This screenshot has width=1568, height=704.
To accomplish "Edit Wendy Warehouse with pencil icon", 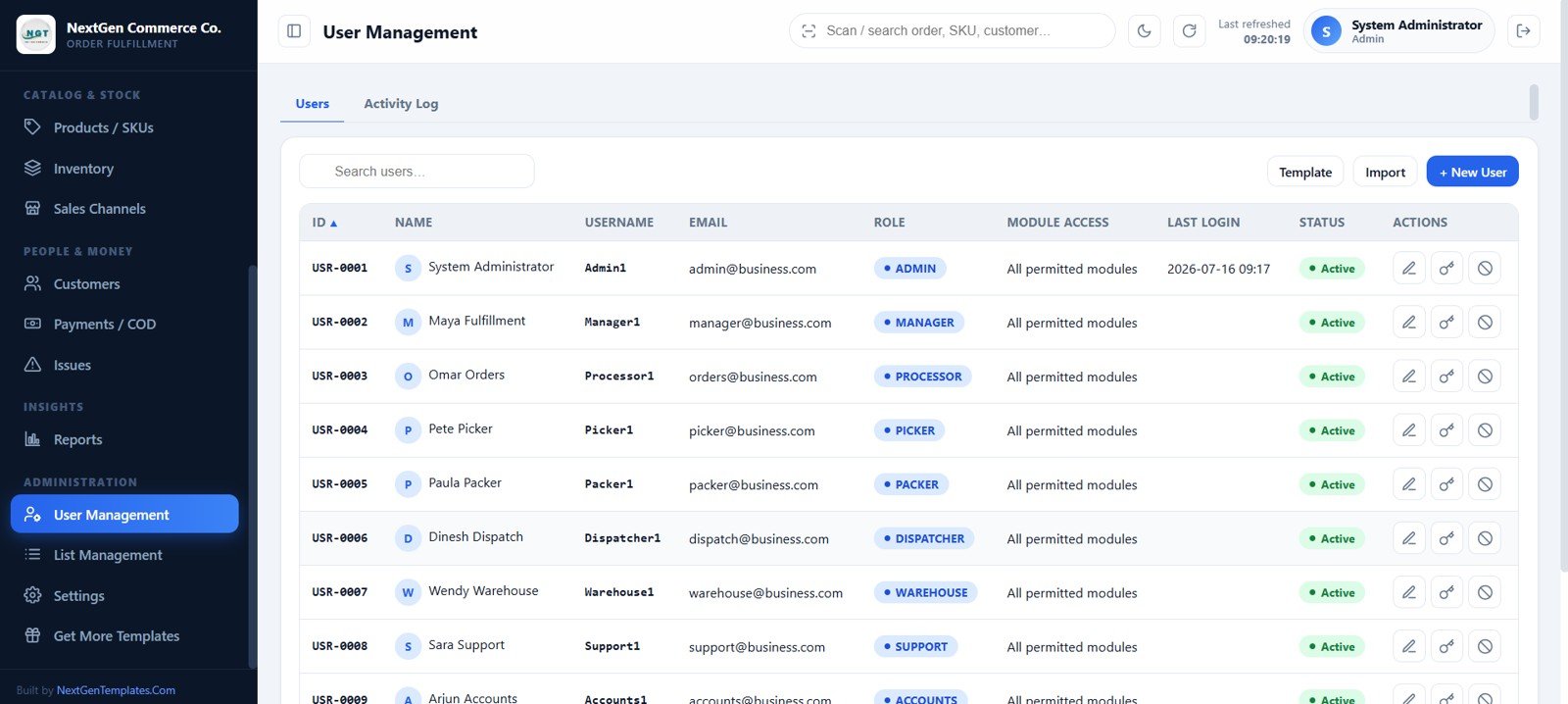I will [1408, 592].
